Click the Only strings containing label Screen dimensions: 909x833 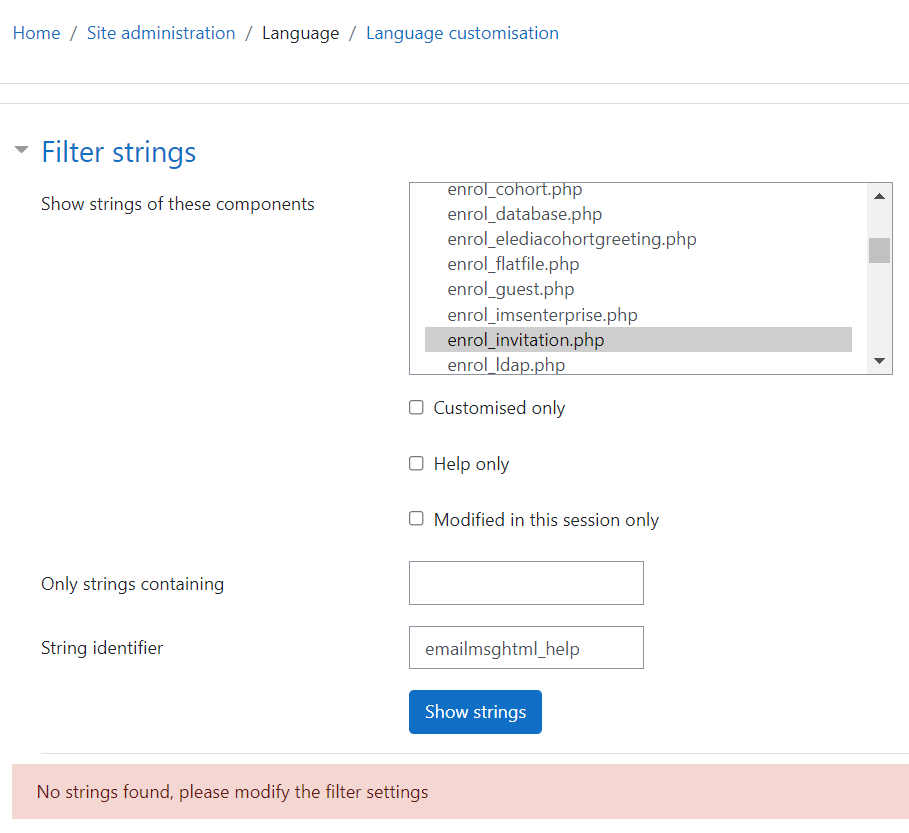[x=132, y=584]
